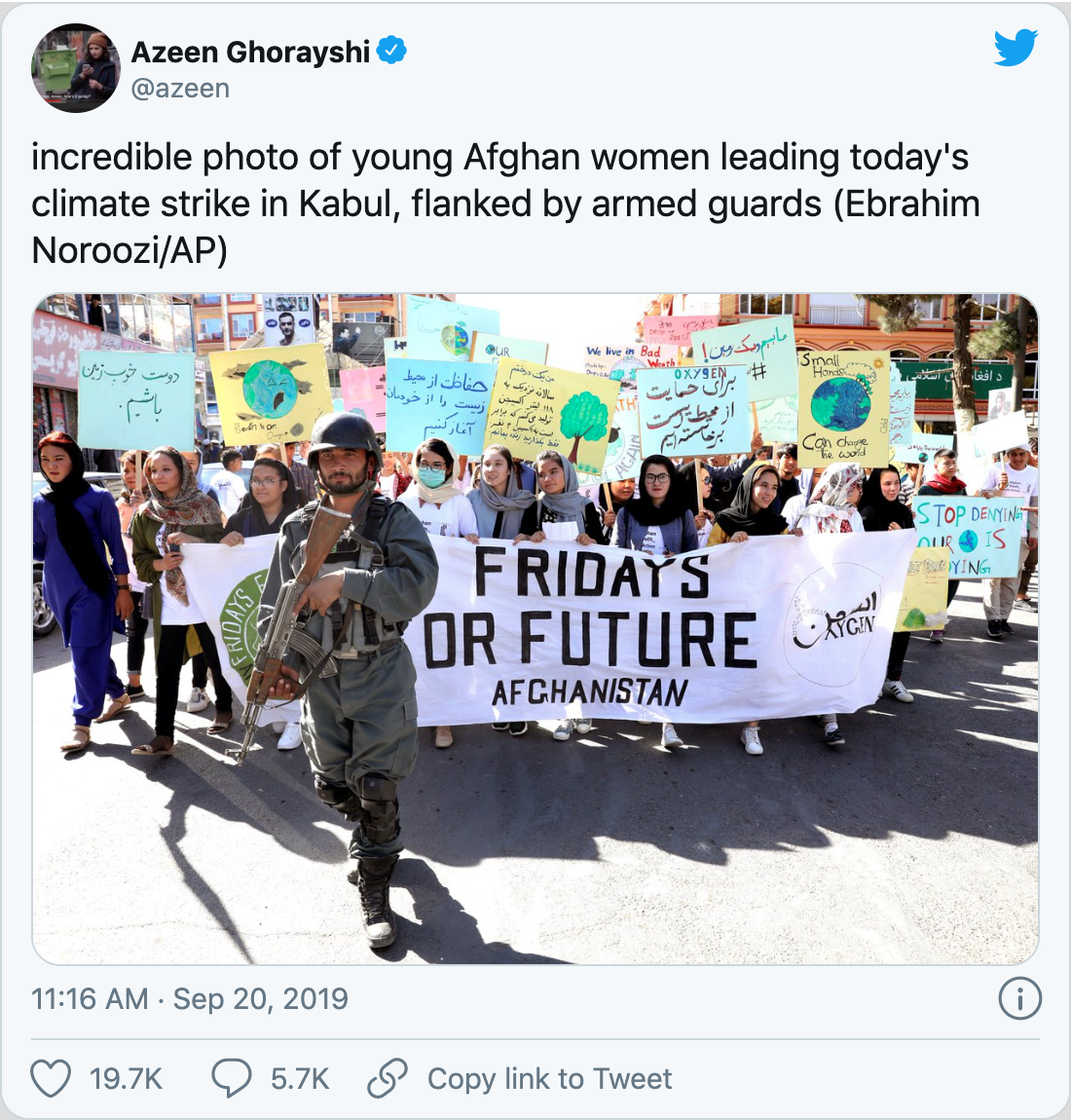Image resolution: width=1071 pixels, height=1120 pixels.
Task: Click the @azeen handle
Action: 181,89
